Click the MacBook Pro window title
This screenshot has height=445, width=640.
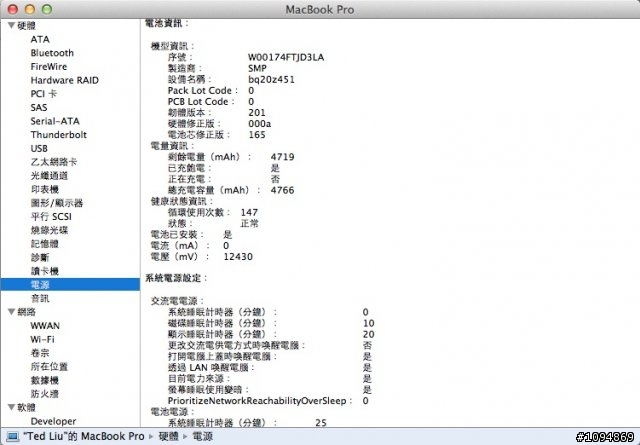point(320,9)
